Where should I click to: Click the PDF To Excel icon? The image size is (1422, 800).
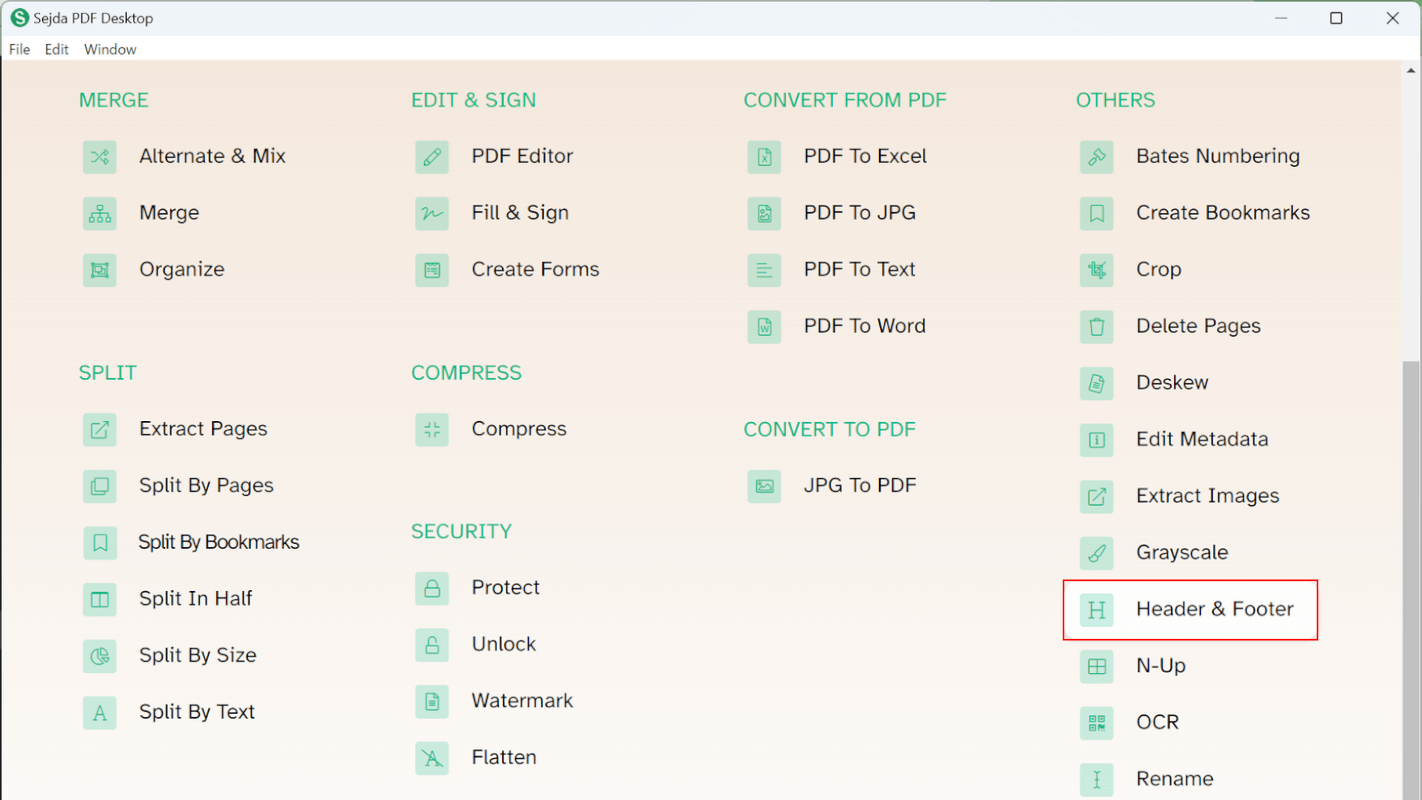pos(764,157)
